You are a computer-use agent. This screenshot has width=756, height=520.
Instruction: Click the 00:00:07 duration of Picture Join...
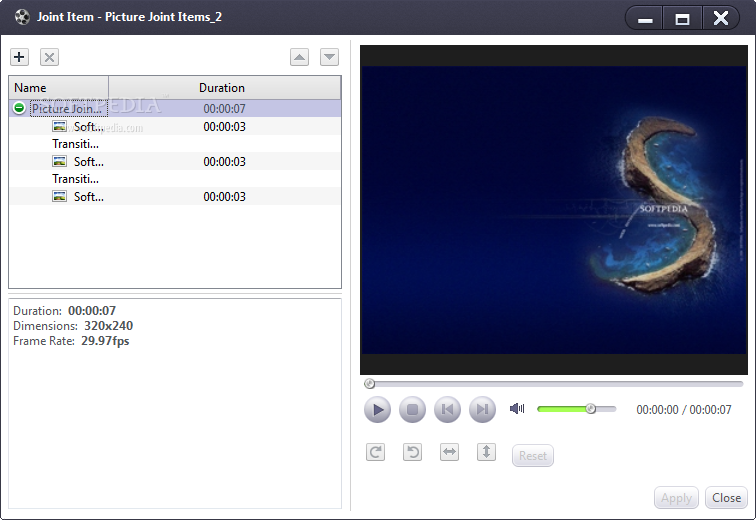point(224,108)
